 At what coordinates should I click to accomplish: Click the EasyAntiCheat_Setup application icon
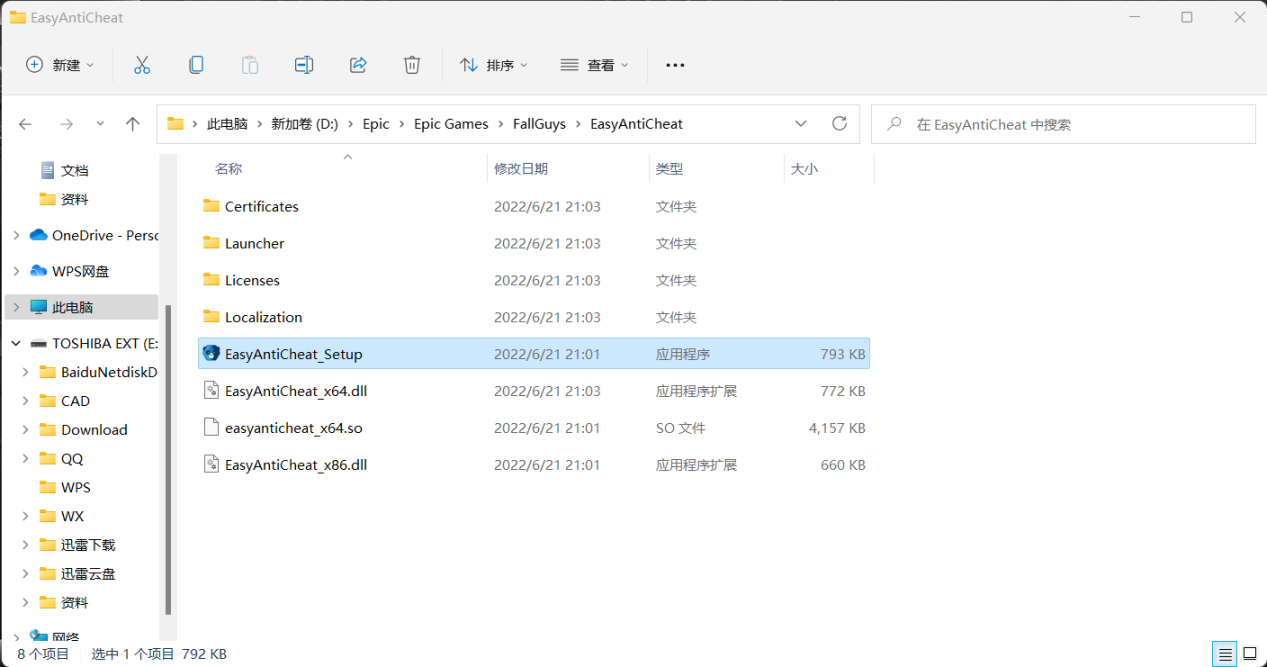tap(211, 354)
